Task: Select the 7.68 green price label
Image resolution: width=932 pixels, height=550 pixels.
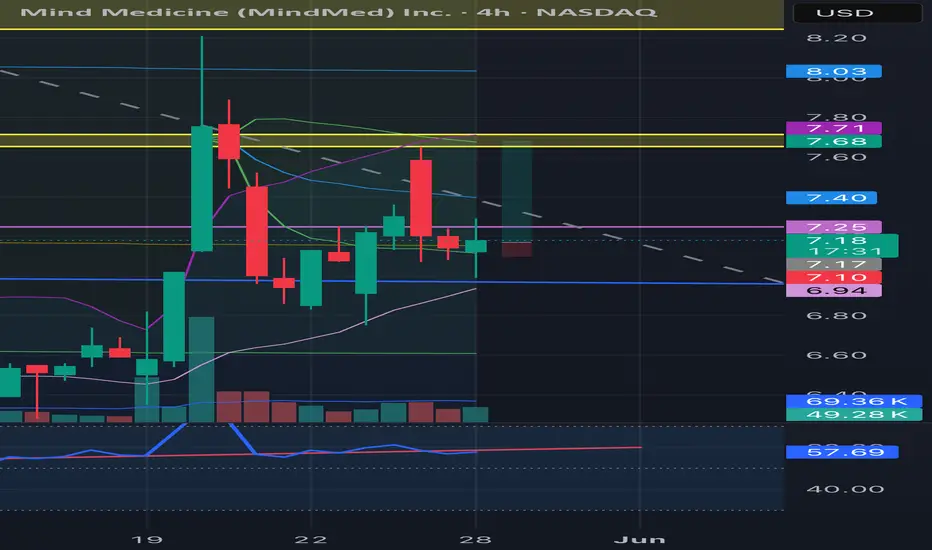Action: [833, 141]
